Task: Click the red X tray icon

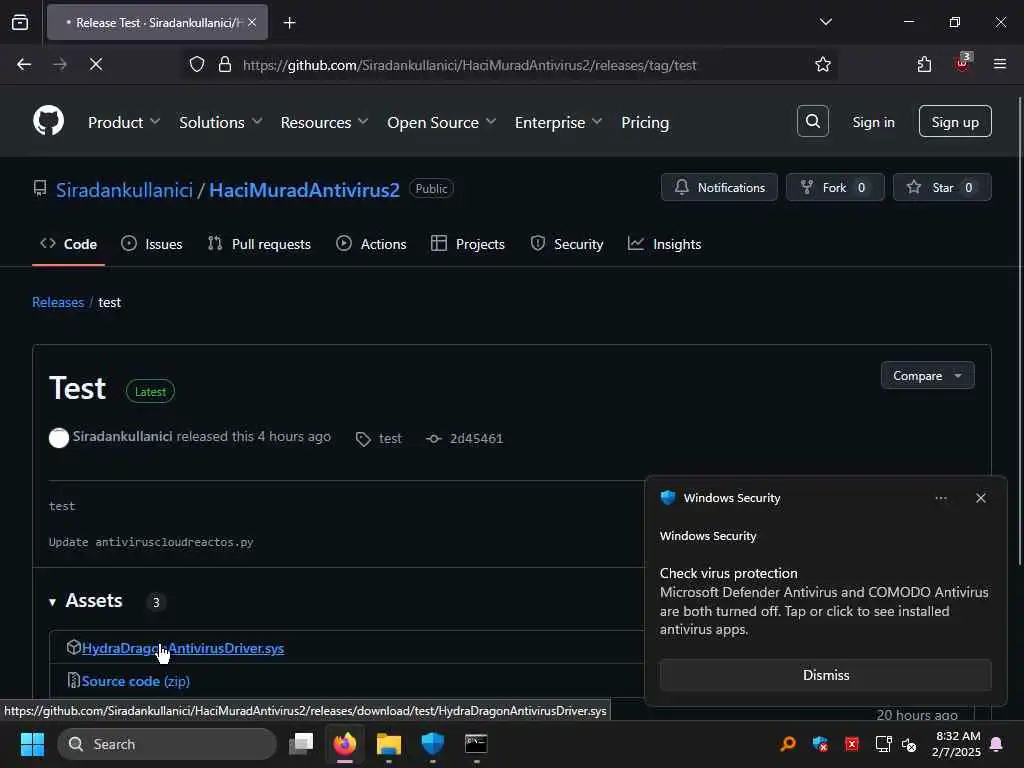Action: click(852, 744)
